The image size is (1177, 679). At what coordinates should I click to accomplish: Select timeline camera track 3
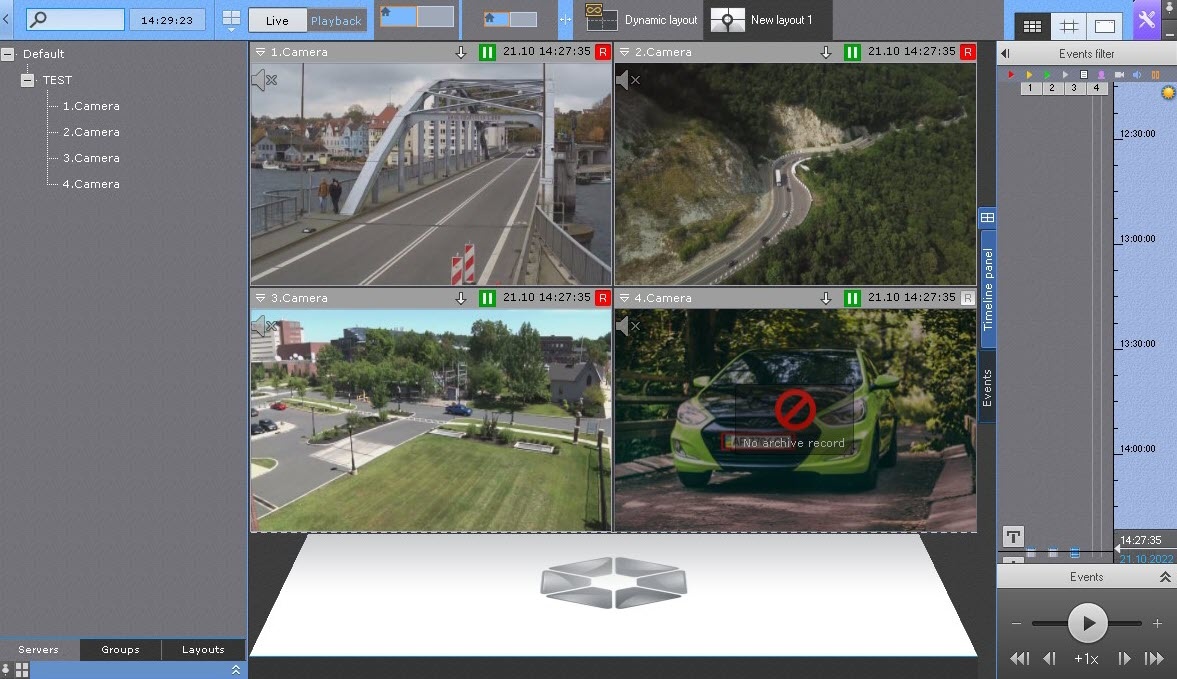pyautogui.click(x=1074, y=88)
